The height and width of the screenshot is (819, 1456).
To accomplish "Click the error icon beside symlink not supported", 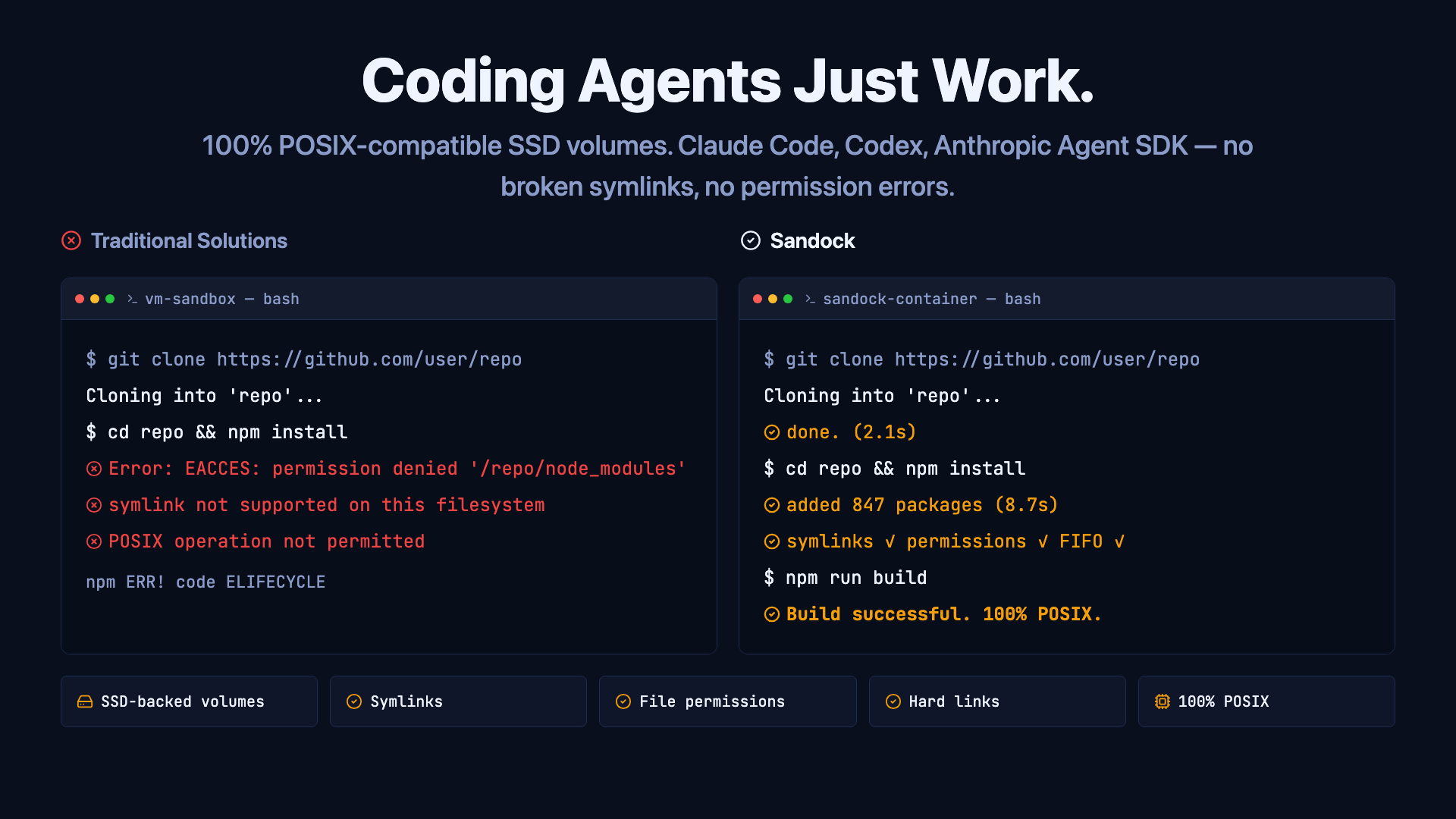I will click(94, 505).
